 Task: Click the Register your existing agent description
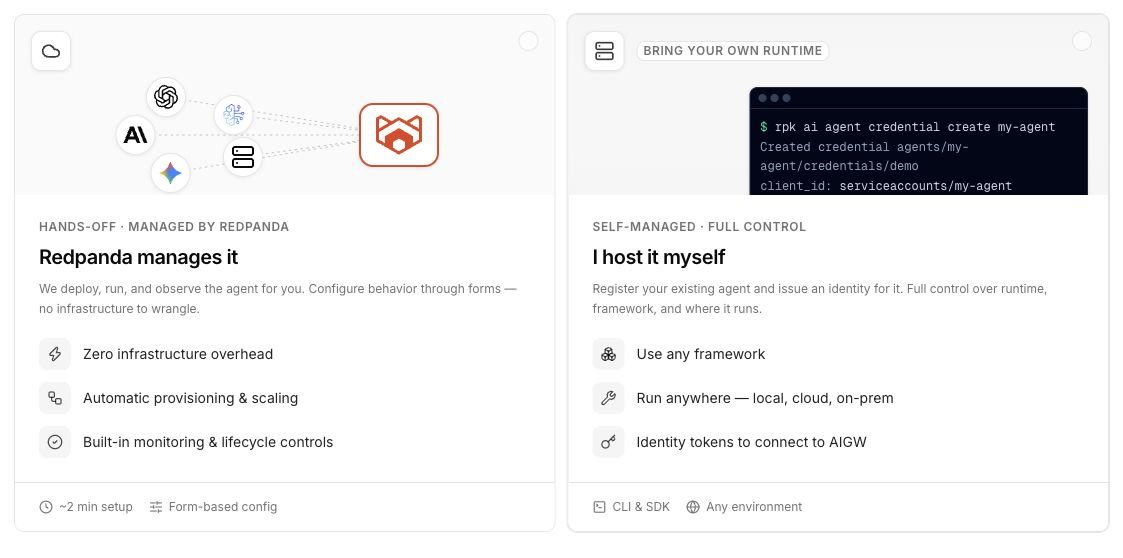(820, 299)
